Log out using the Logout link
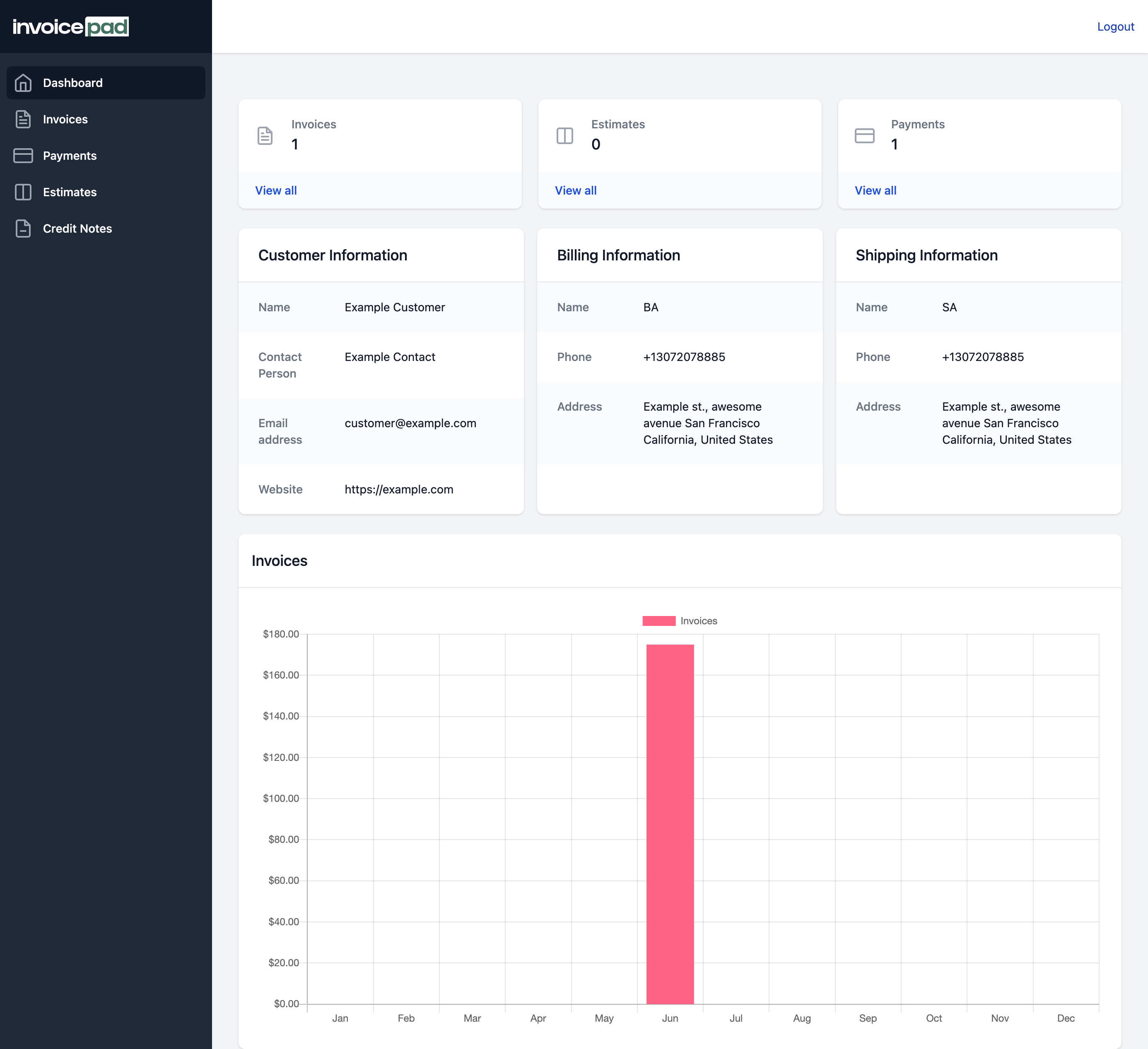 point(1115,26)
